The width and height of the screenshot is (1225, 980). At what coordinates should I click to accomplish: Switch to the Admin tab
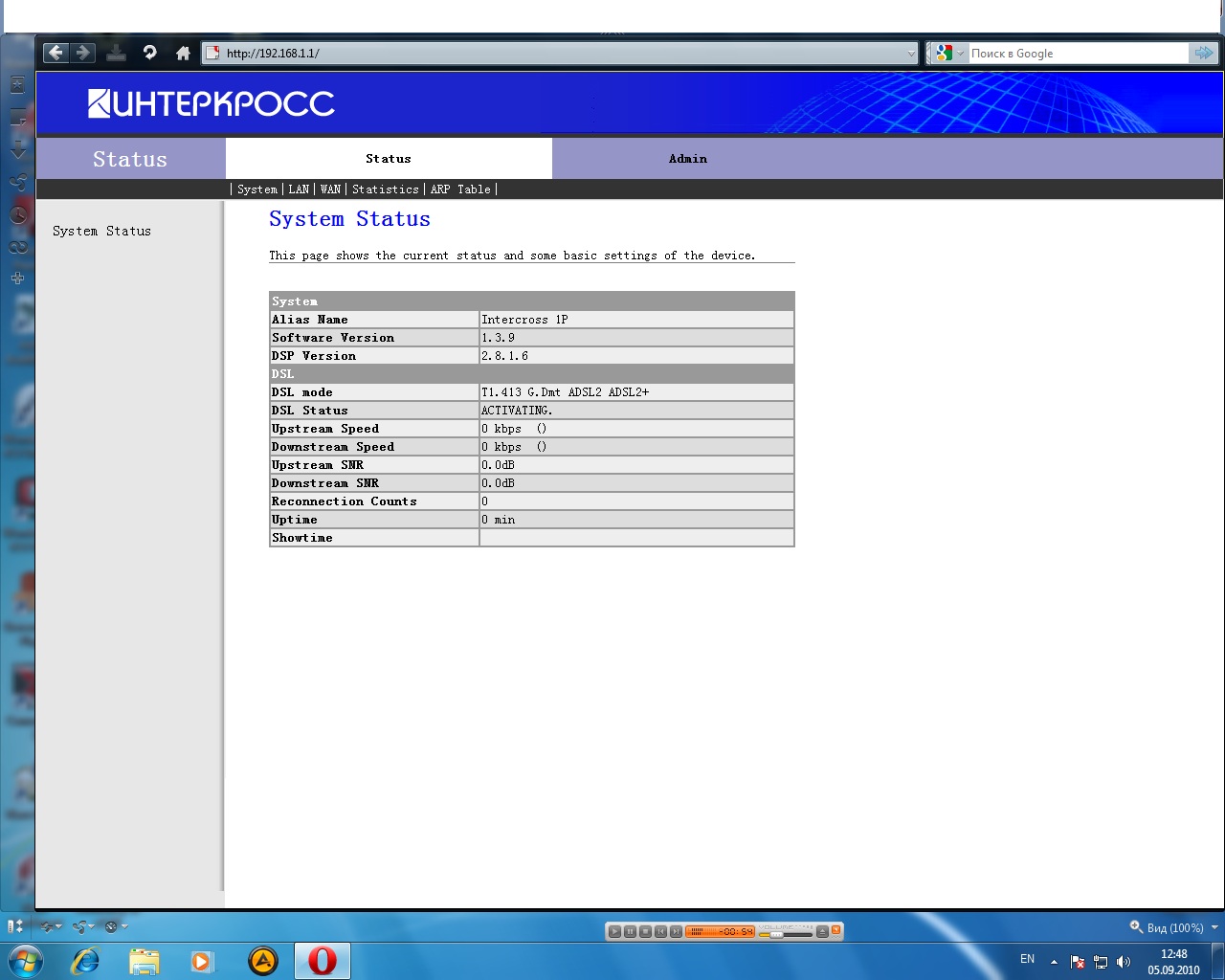(687, 159)
